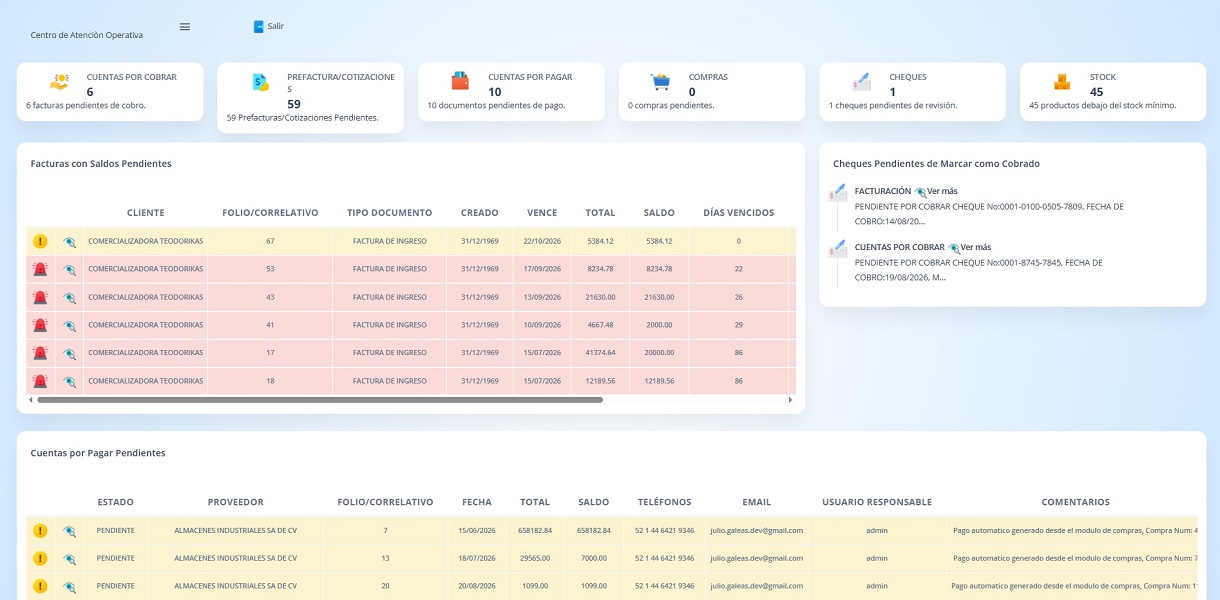Click the 20/08/2026 payable date
Screen dimensions: 1220x600
(477, 586)
